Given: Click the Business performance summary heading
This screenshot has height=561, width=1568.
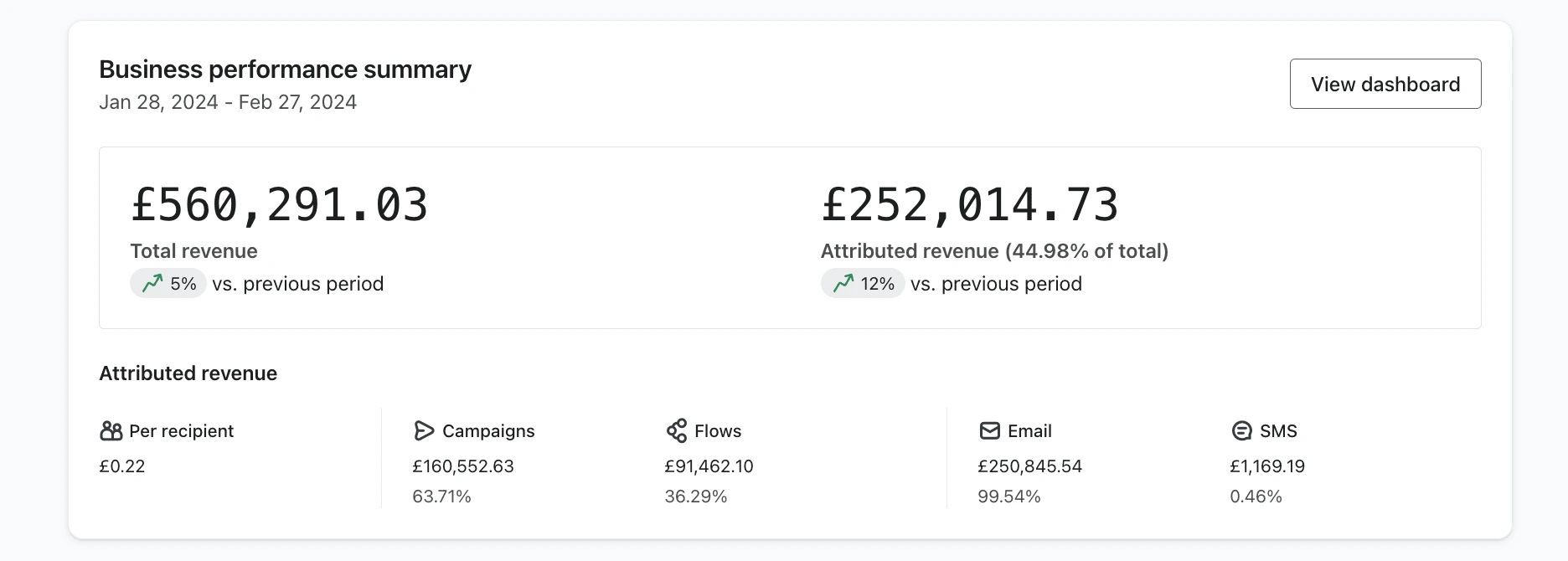Looking at the screenshot, I should click(x=285, y=69).
